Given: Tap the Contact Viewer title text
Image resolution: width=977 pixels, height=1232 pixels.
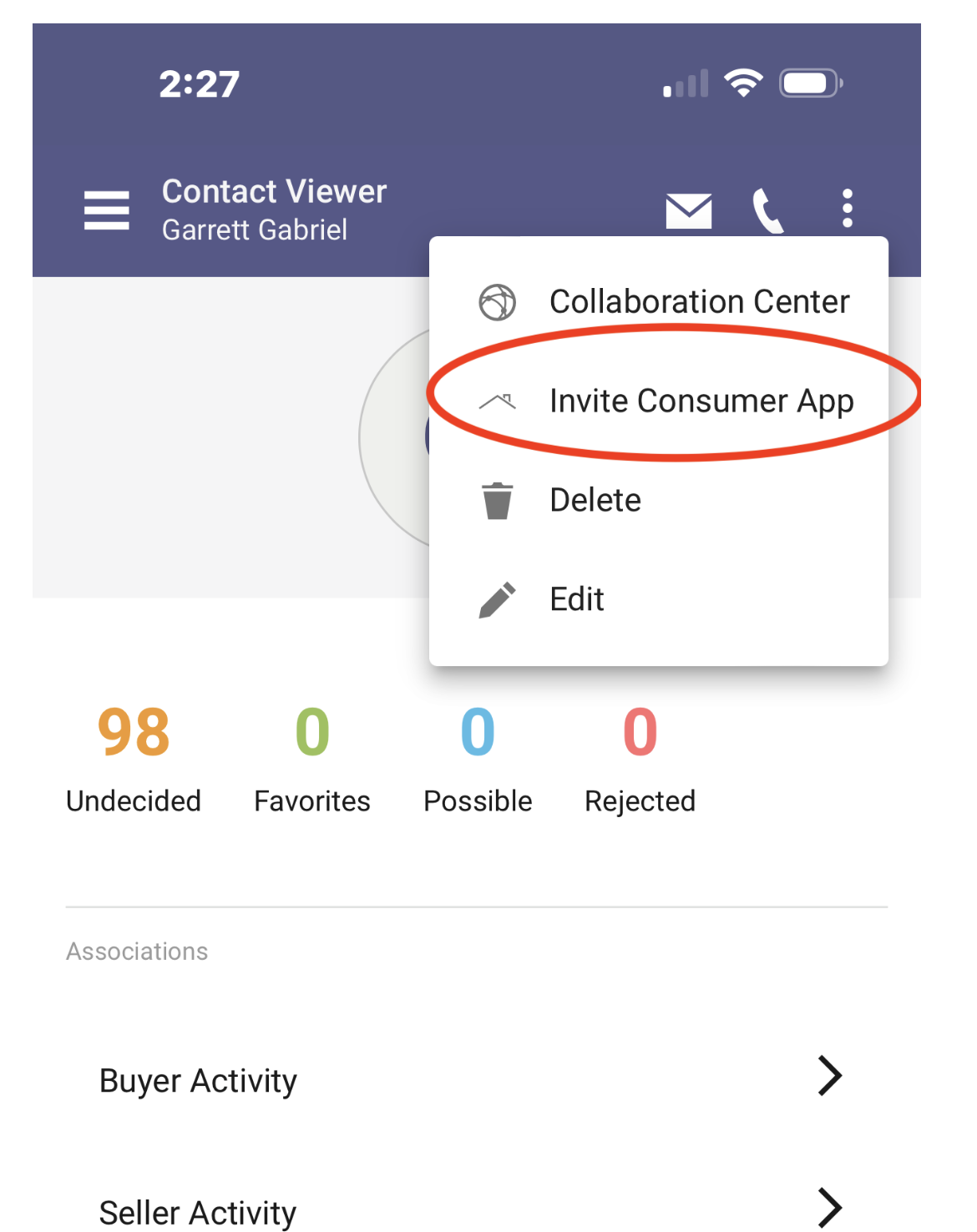Looking at the screenshot, I should (274, 192).
